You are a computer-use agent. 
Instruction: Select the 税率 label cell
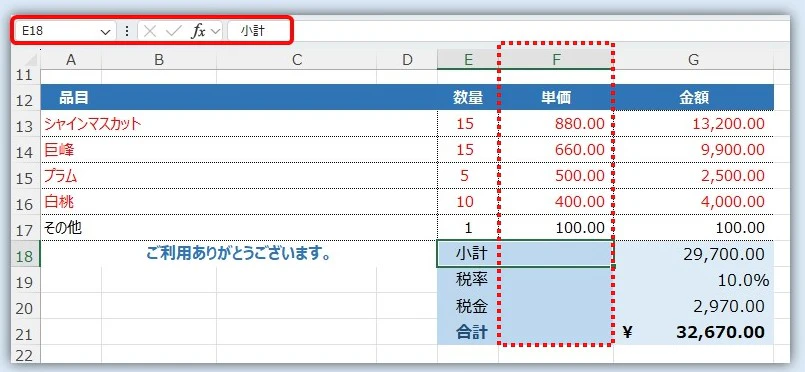526,280
